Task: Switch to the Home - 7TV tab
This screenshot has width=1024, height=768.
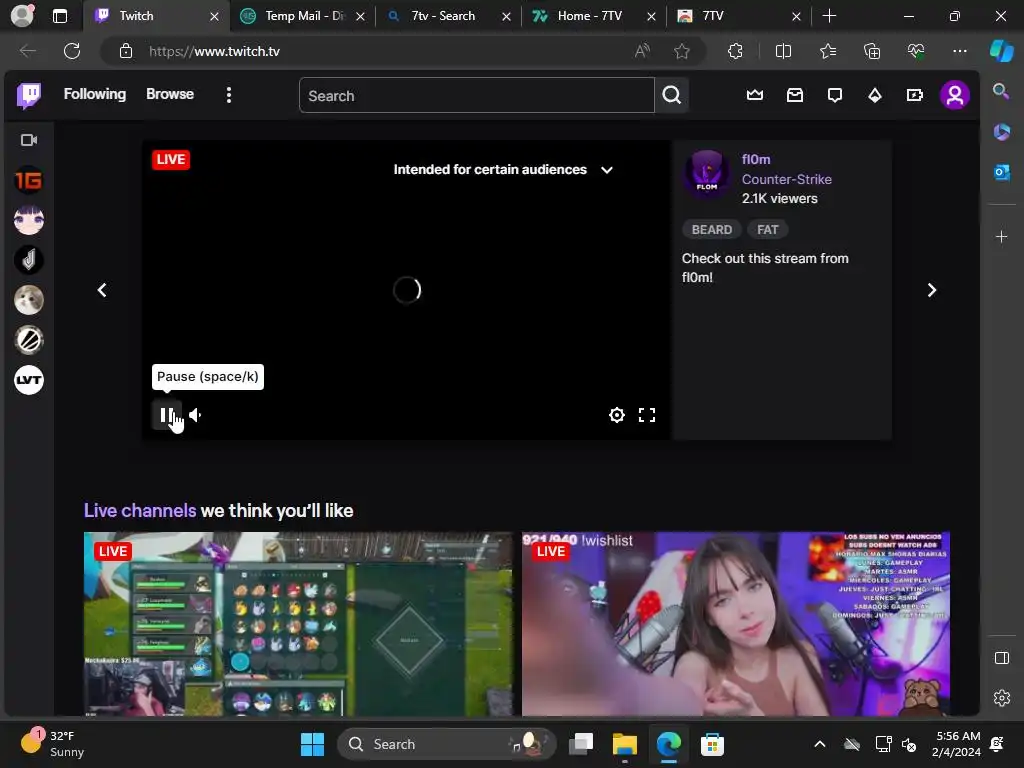Action: tap(594, 16)
